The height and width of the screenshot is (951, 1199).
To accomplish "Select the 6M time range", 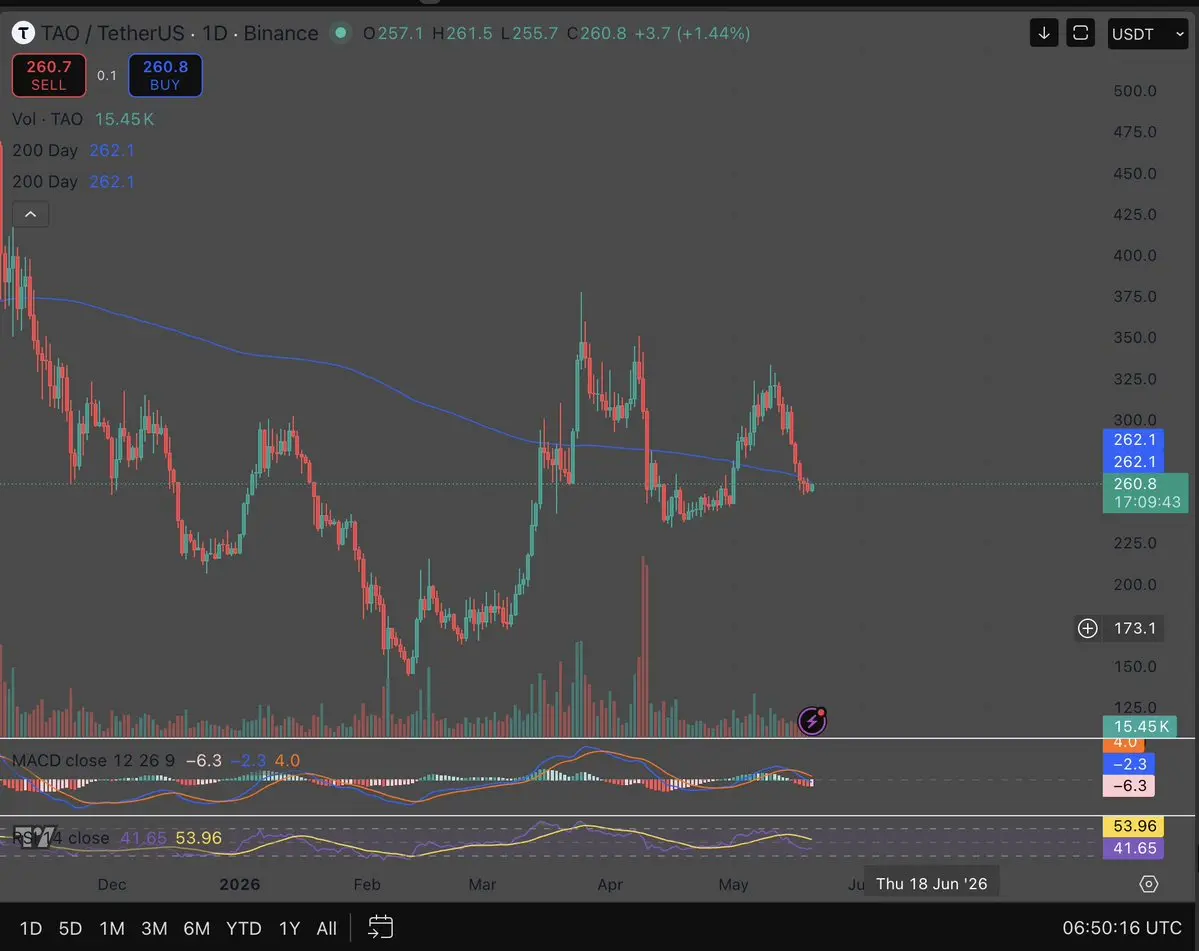I will point(197,928).
